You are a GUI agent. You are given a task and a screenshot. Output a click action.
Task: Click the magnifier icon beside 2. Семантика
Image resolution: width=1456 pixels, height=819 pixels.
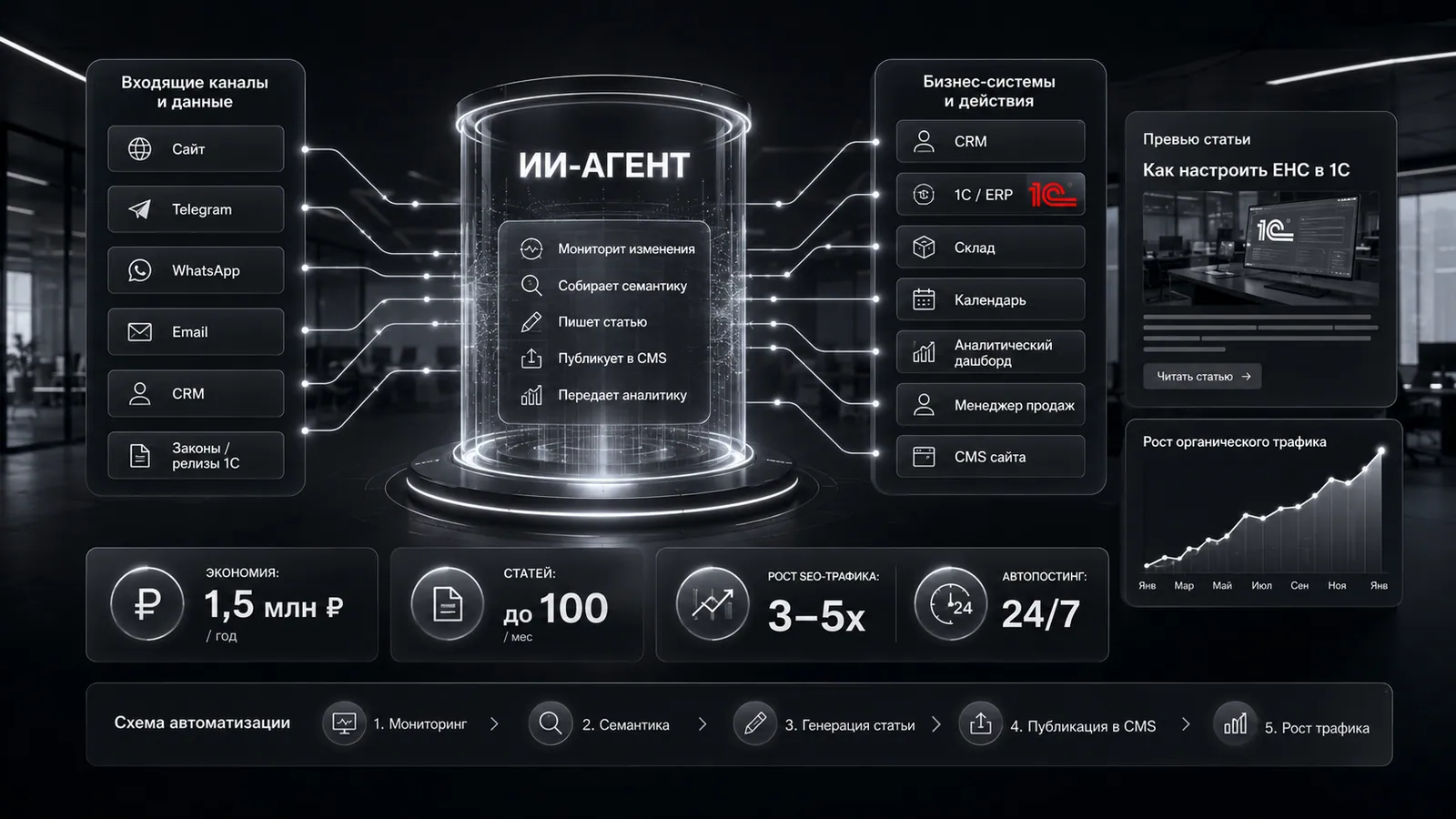pos(551,723)
